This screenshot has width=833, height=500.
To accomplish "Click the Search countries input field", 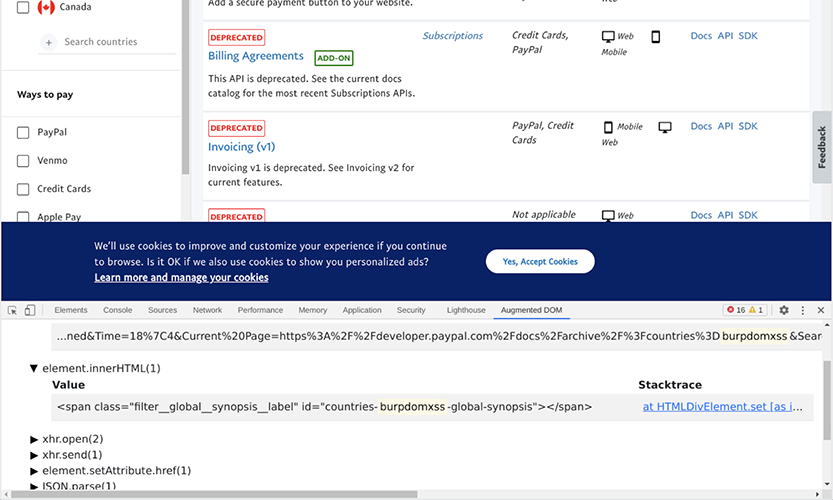I will coord(108,42).
